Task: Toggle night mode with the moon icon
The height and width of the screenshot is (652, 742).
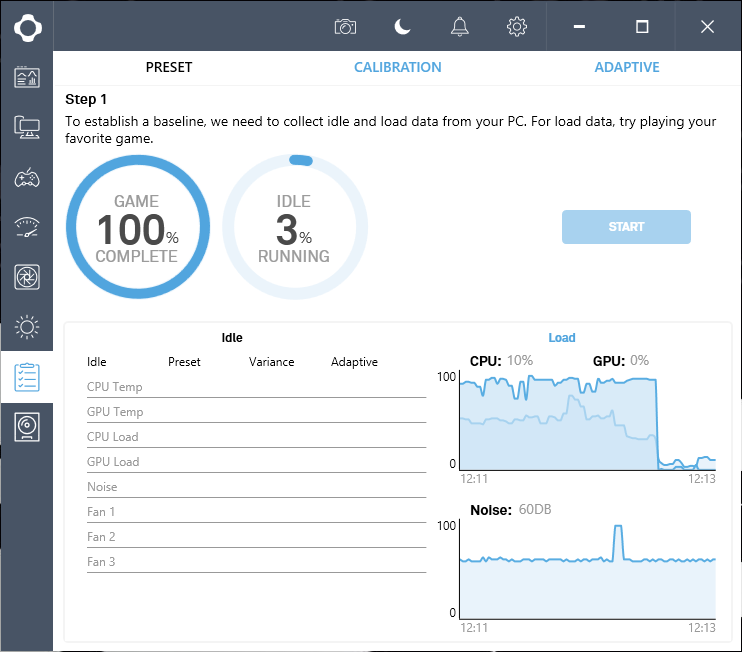Action: click(x=403, y=26)
